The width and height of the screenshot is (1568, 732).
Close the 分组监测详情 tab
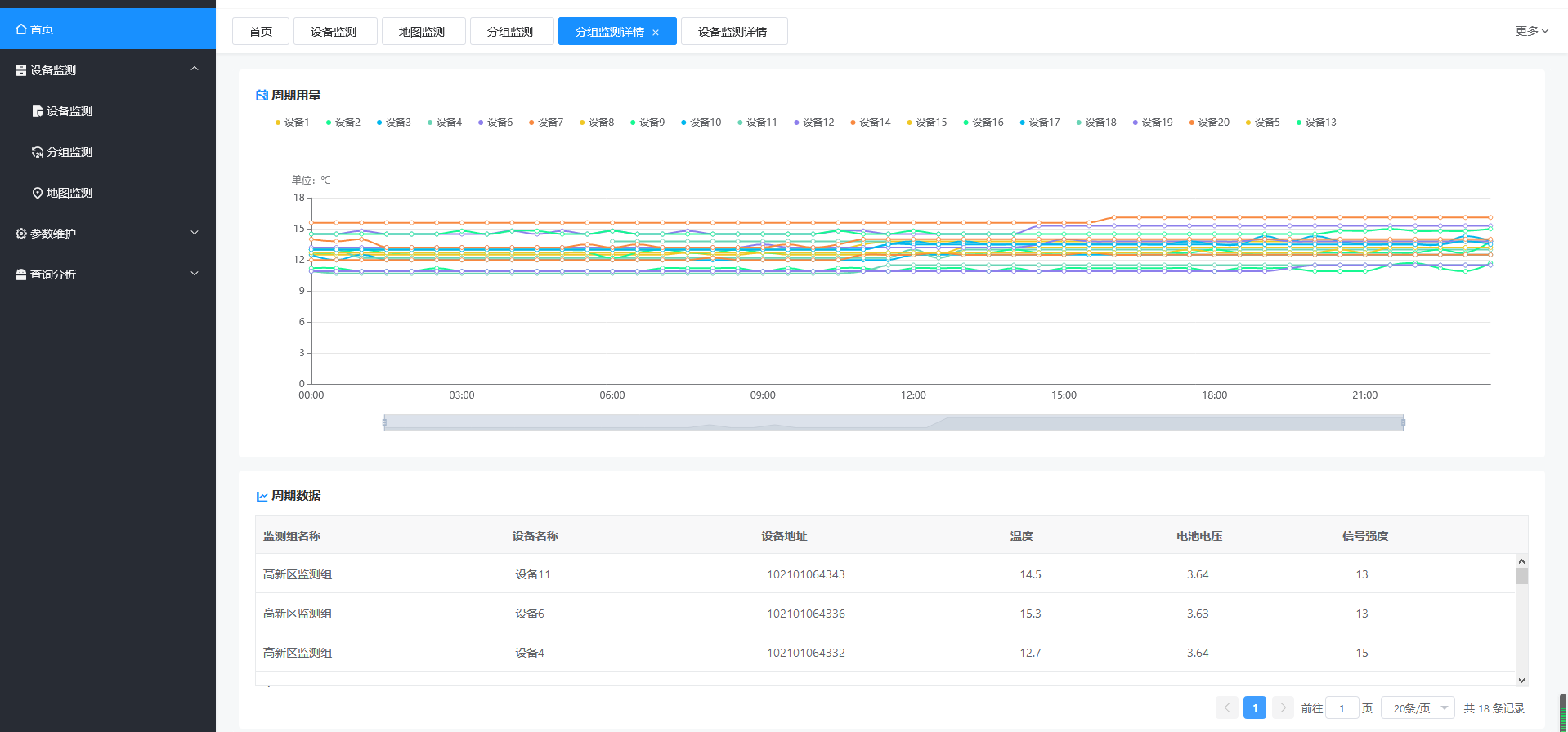tap(656, 33)
